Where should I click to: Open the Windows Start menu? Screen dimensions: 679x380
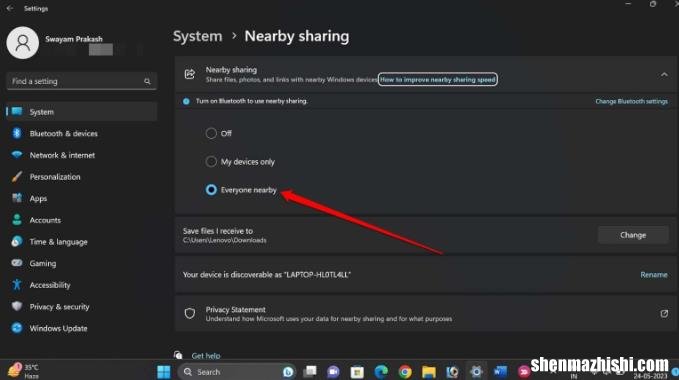click(x=164, y=372)
